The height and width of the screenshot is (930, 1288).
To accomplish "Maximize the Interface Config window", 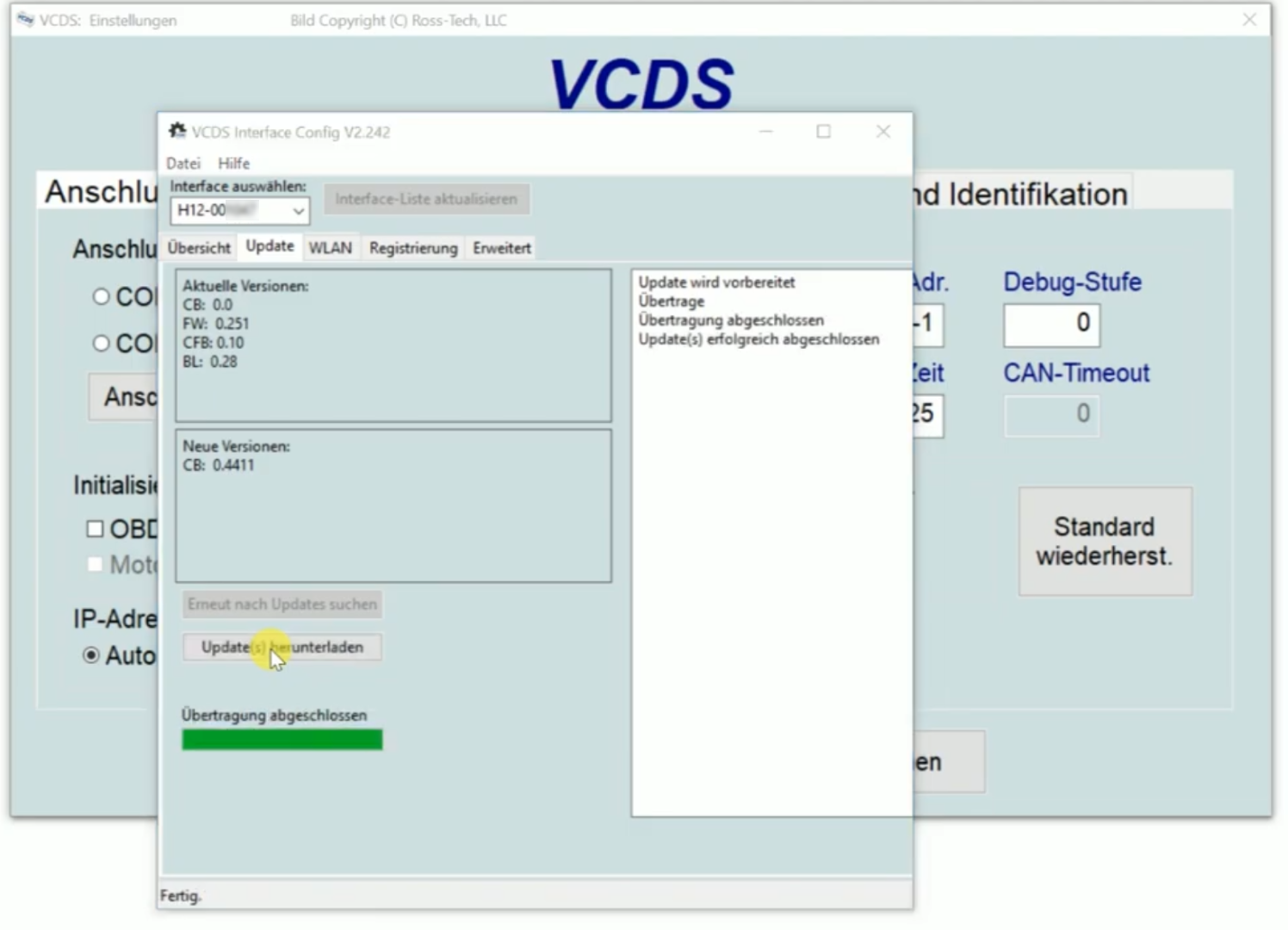I will (823, 132).
